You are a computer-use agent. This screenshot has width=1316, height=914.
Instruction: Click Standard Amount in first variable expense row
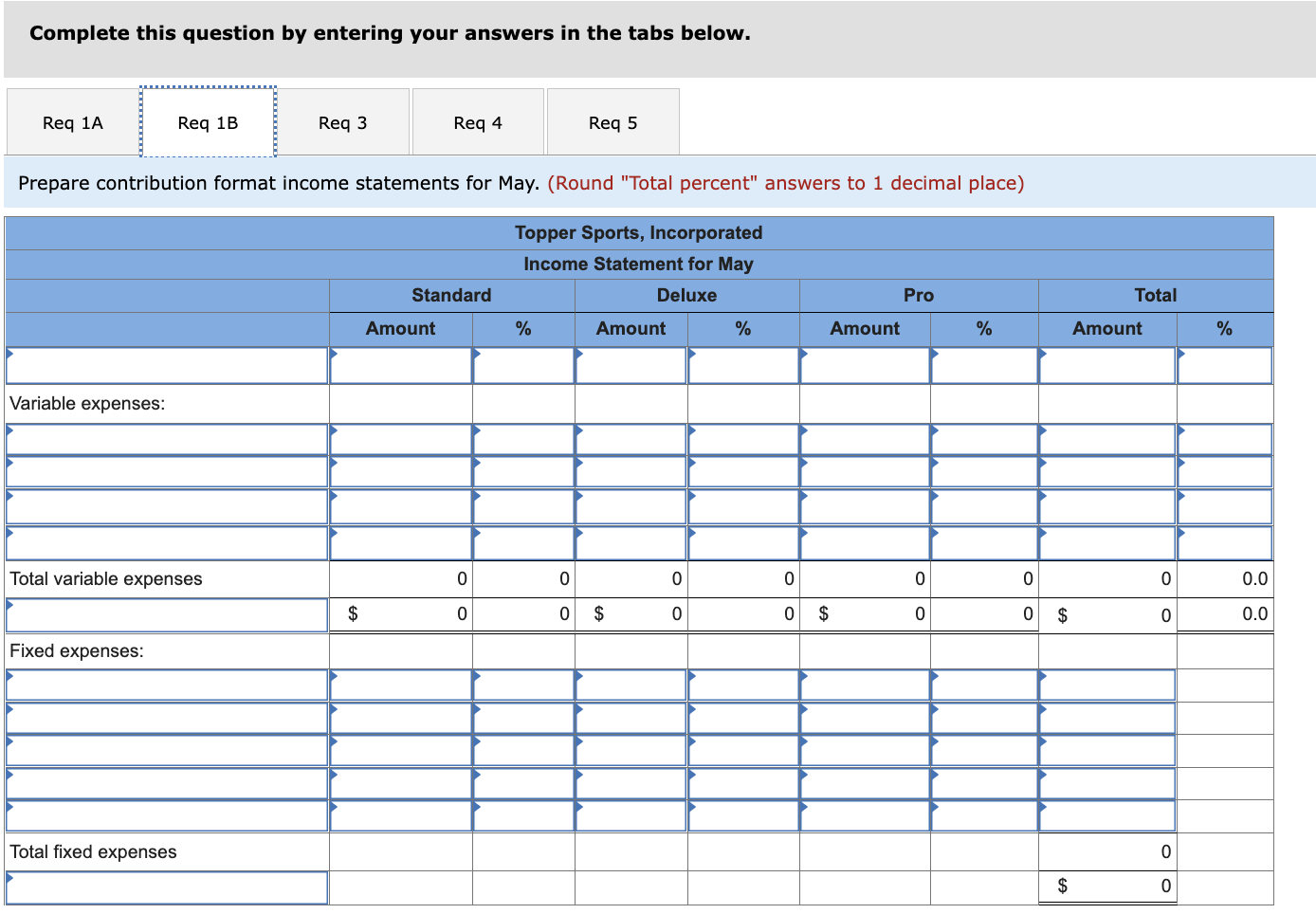[401, 439]
